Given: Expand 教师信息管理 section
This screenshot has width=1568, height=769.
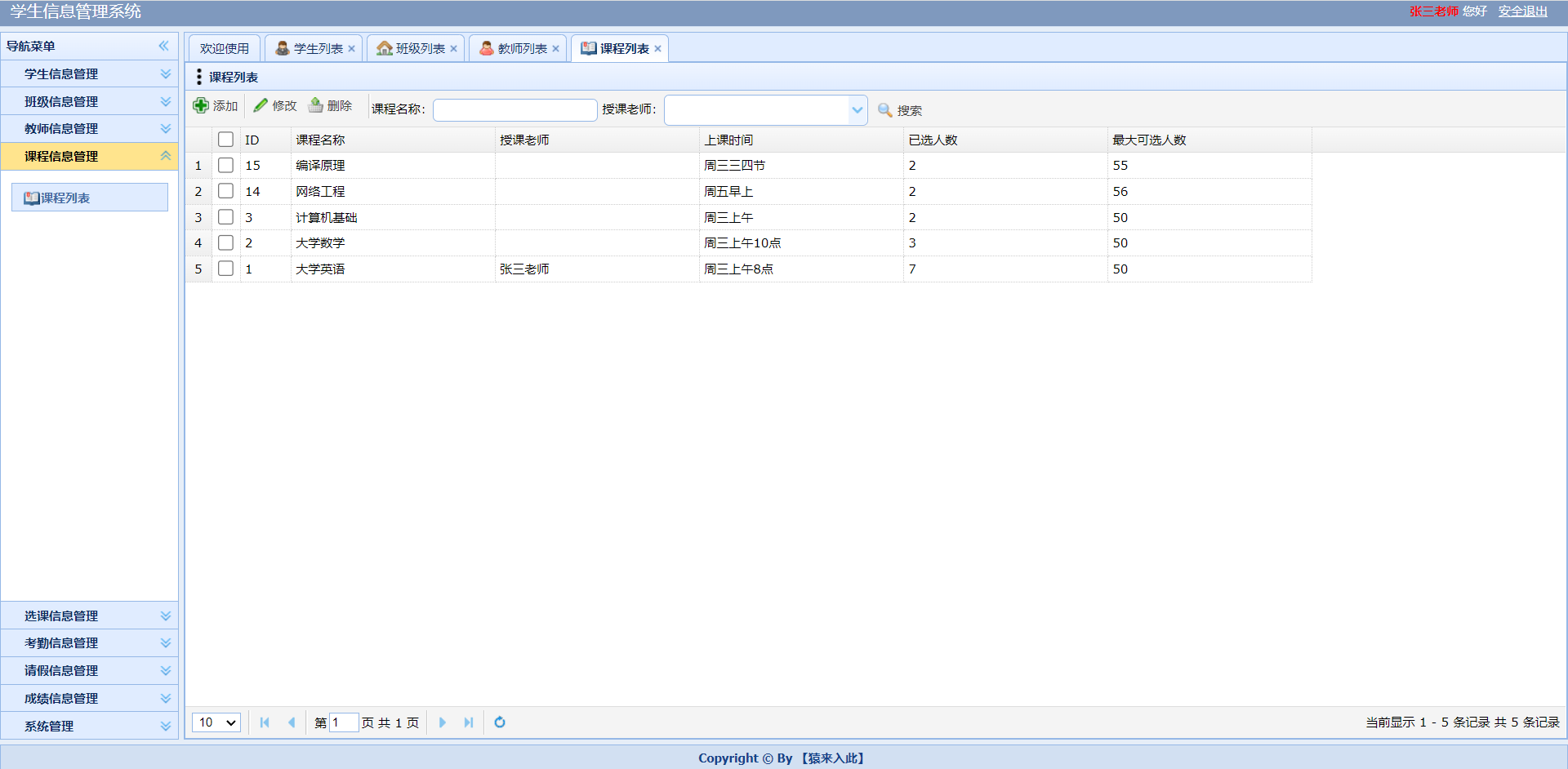Looking at the screenshot, I should (x=166, y=128).
